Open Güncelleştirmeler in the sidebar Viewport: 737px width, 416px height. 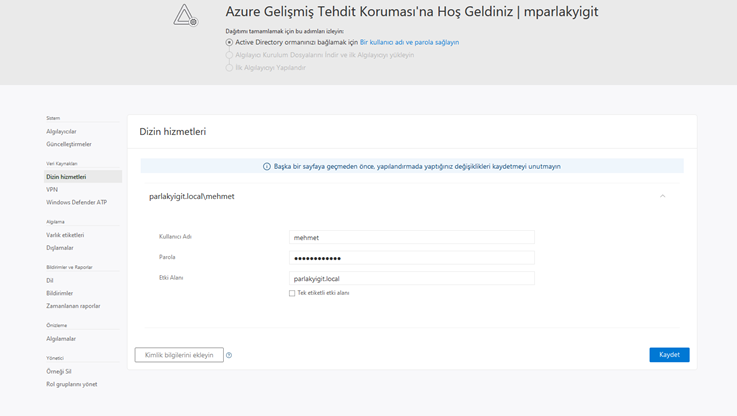tap(69, 144)
